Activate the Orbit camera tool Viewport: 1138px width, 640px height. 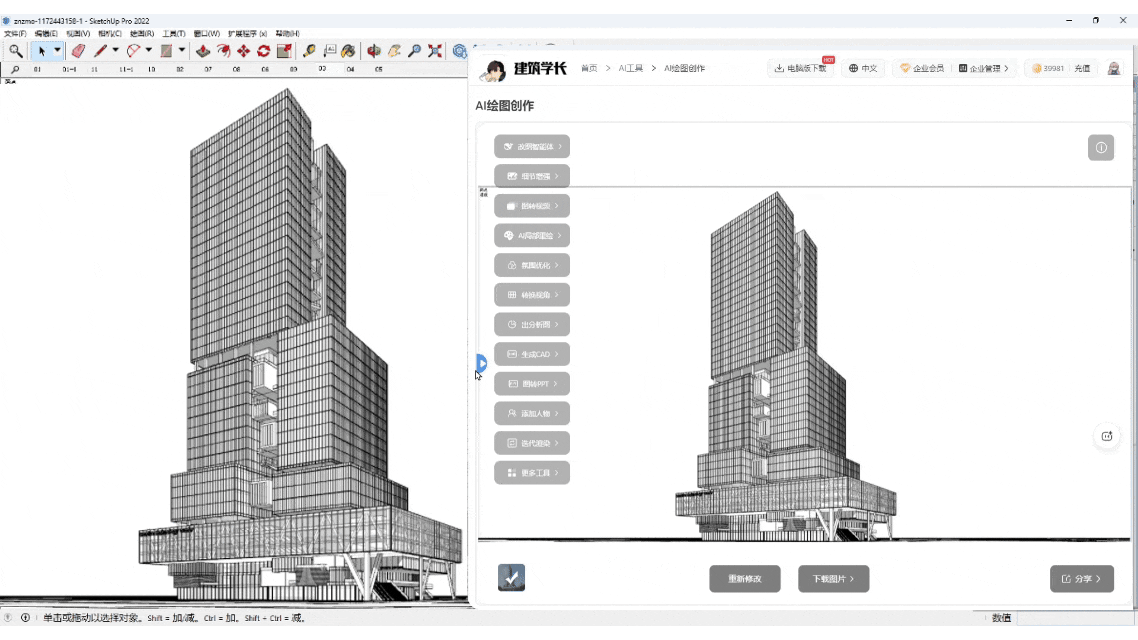click(374, 51)
